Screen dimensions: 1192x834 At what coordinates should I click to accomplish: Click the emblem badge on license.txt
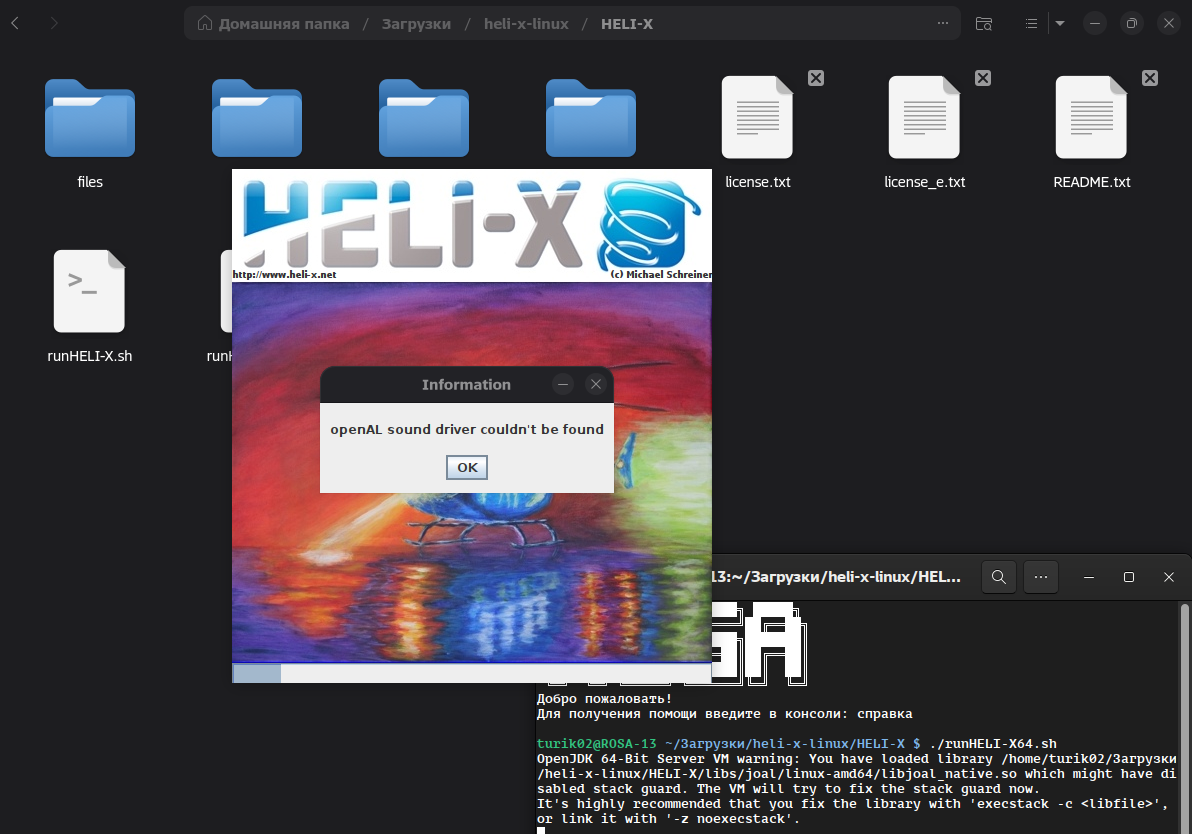(816, 78)
